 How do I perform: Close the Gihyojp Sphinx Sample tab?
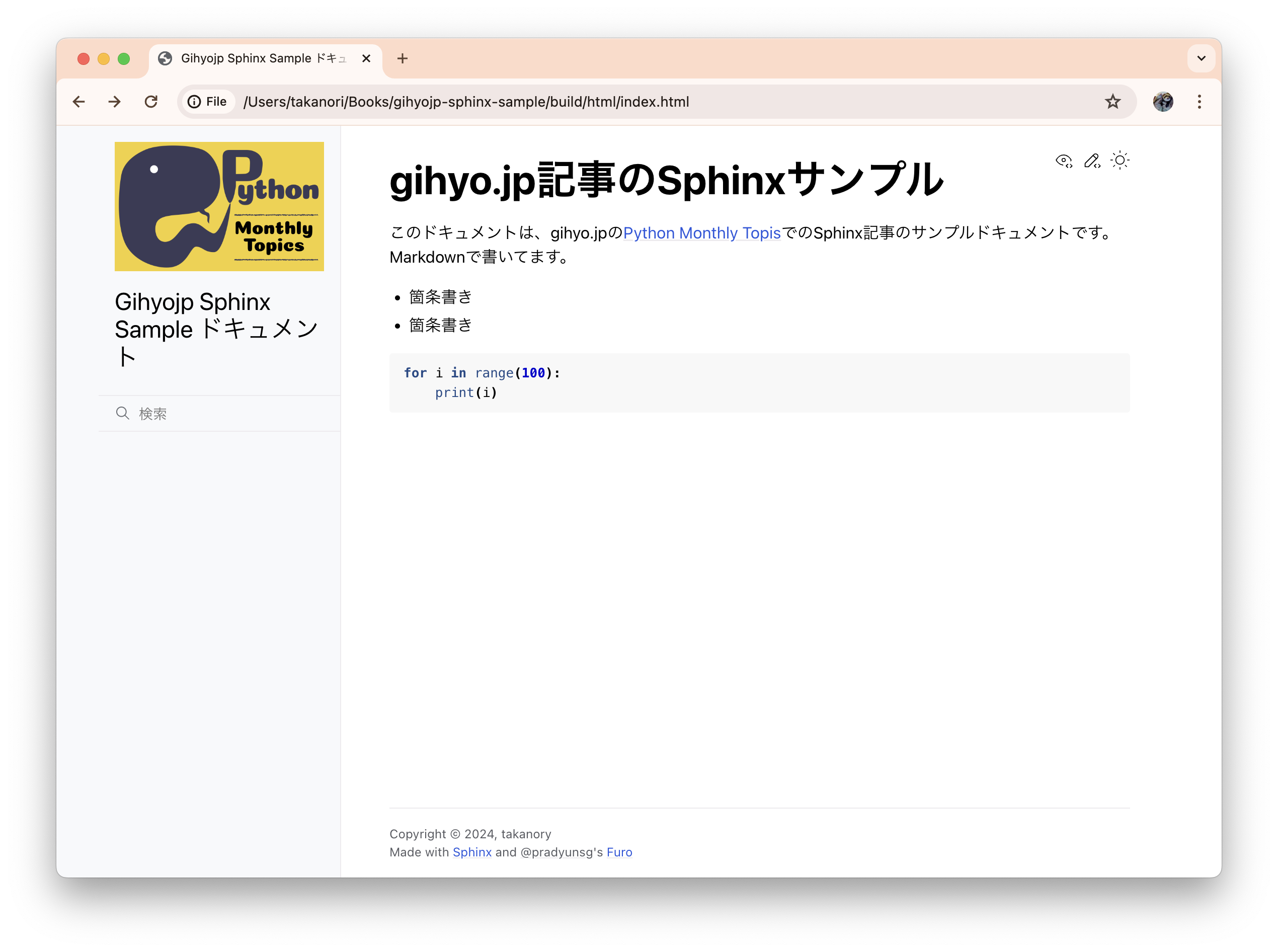[366, 59]
